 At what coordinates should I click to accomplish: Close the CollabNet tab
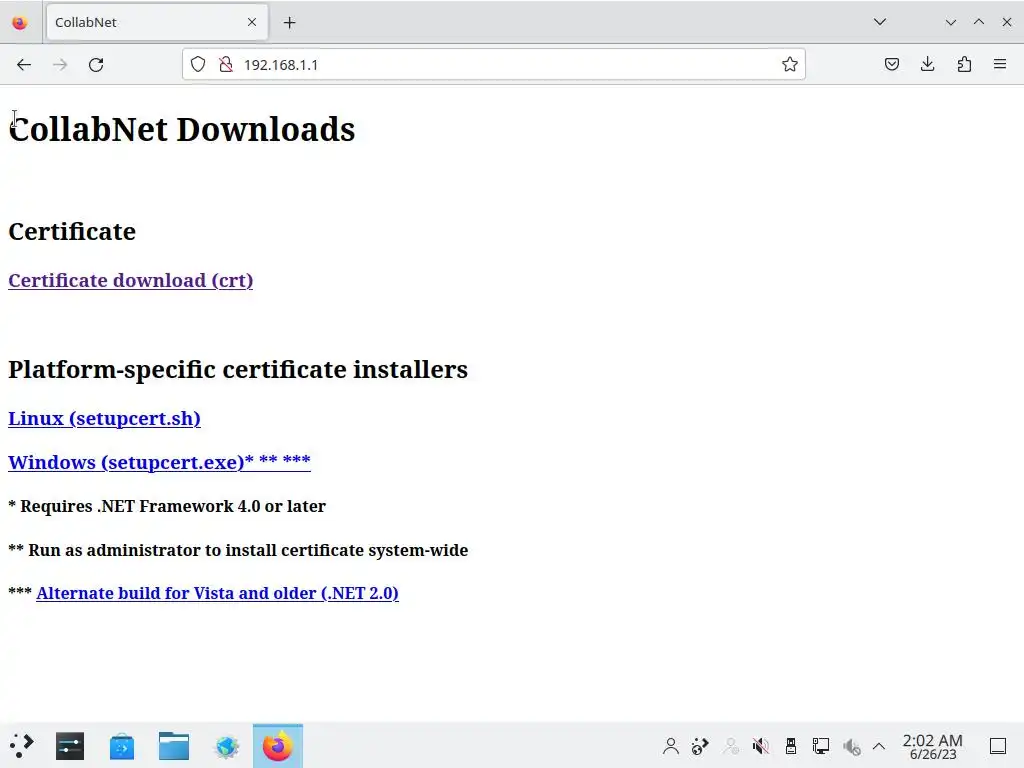click(252, 22)
